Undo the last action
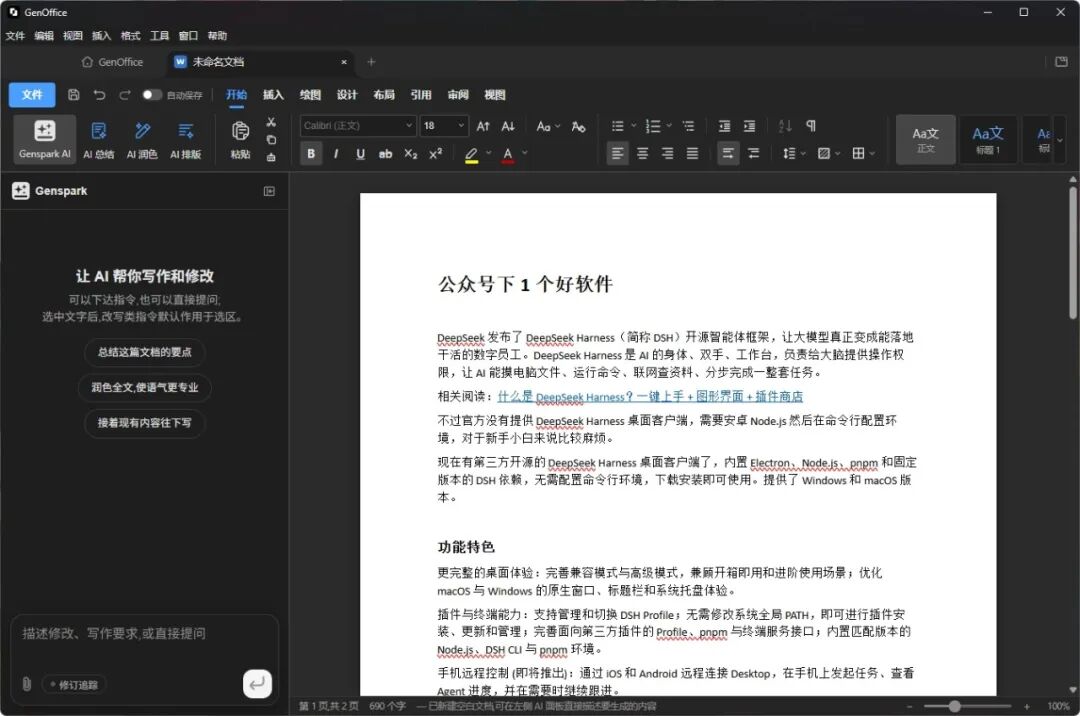This screenshot has width=1080, height=716. (99, 95)
